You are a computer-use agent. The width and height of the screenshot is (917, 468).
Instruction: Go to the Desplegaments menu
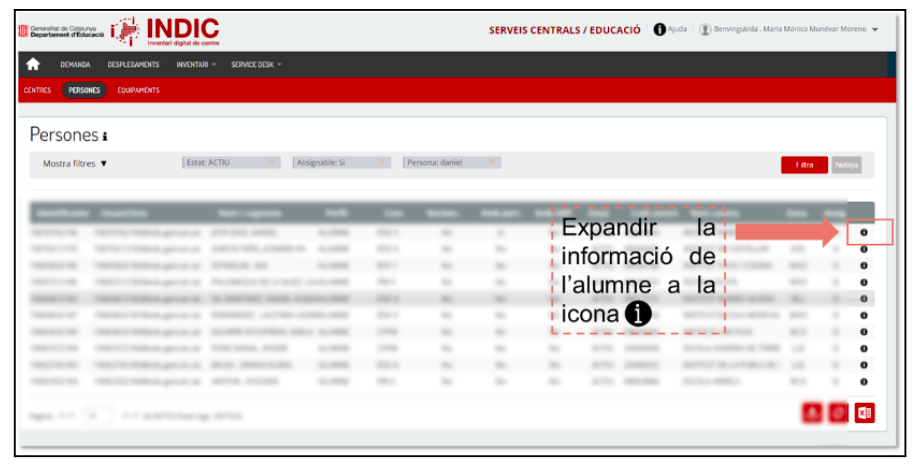[x=133, y=65]
